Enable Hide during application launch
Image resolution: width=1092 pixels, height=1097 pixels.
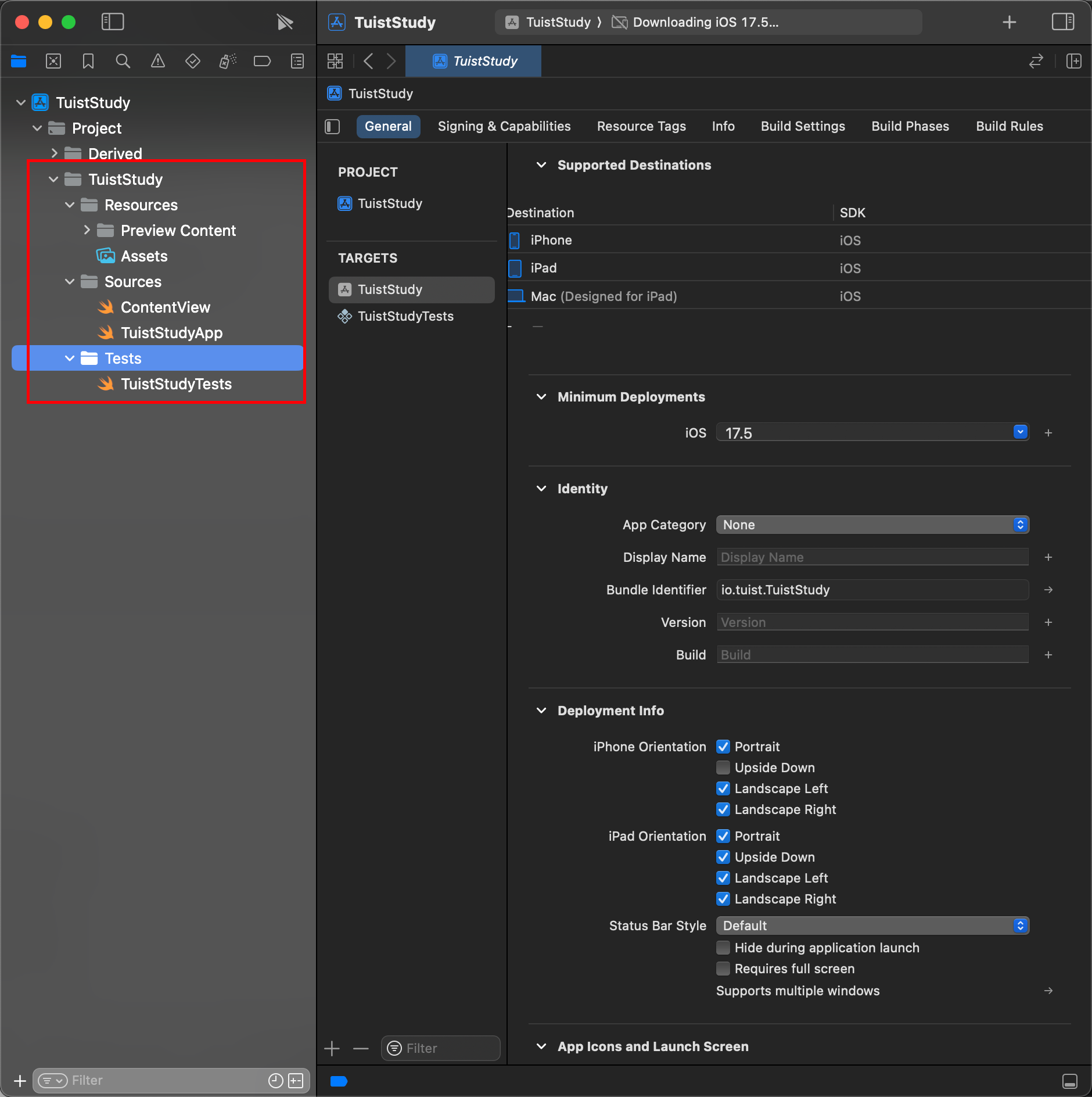(x=723, y=948)
